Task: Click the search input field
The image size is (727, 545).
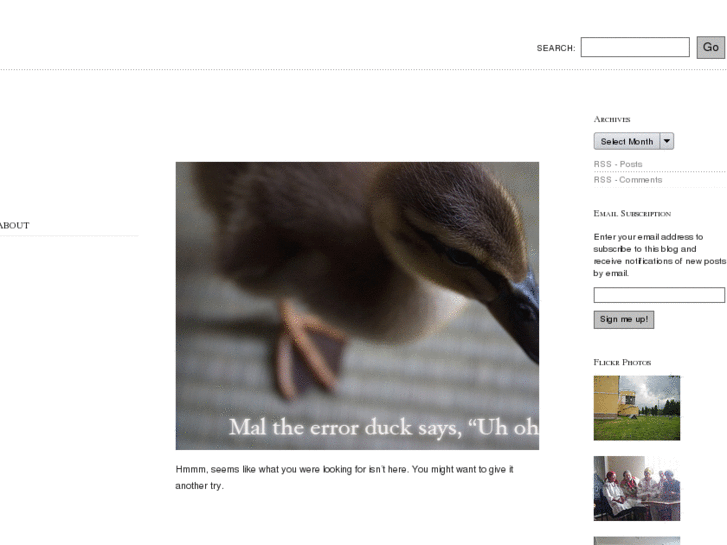Action: point(635,47)
